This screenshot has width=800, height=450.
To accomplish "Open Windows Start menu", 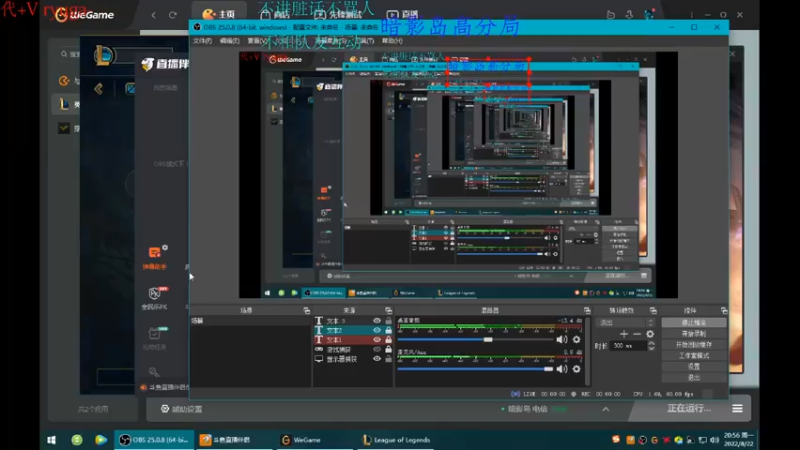I will point(52,440).
